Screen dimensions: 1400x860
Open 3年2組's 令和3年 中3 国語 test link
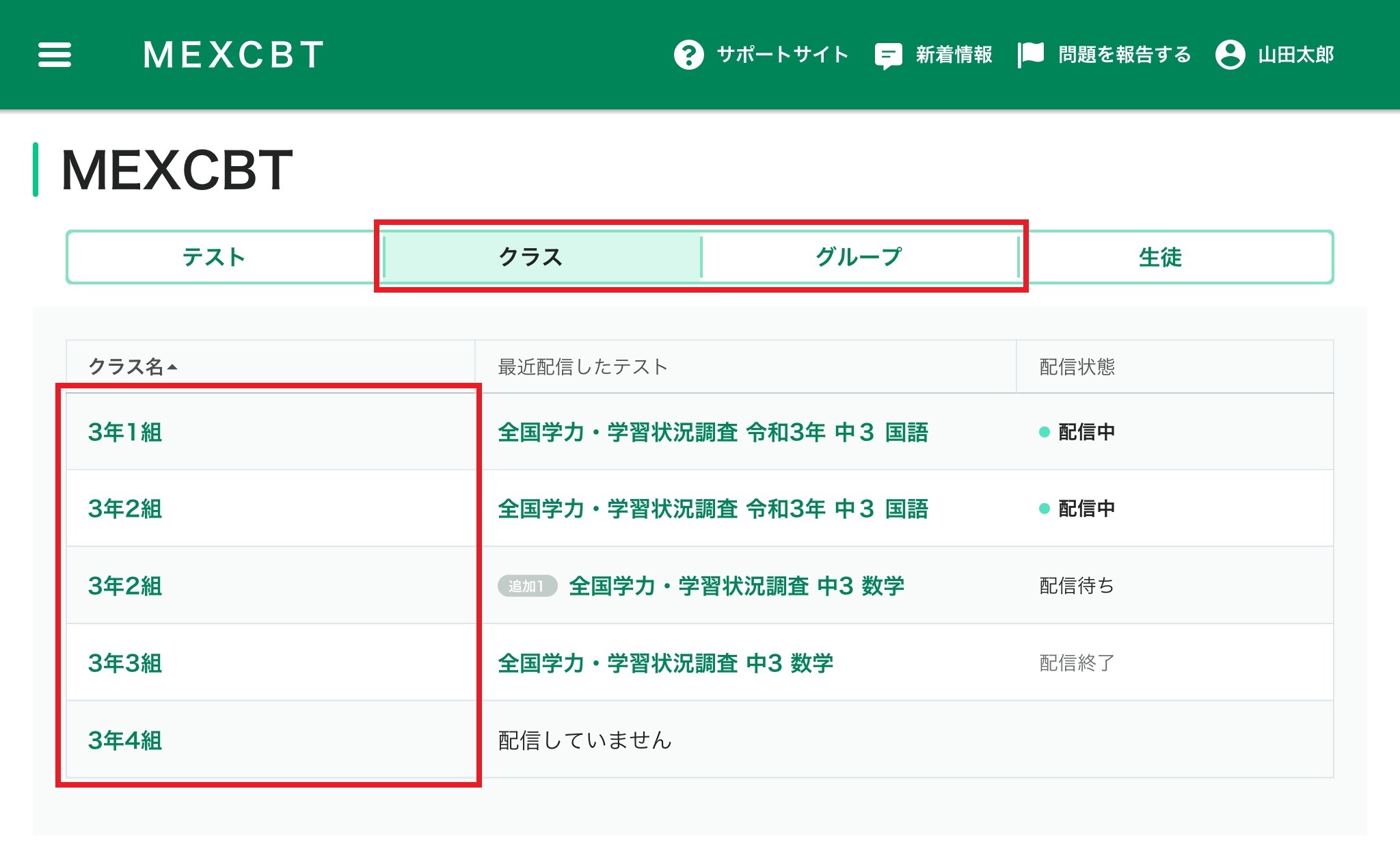click(713, 509)
